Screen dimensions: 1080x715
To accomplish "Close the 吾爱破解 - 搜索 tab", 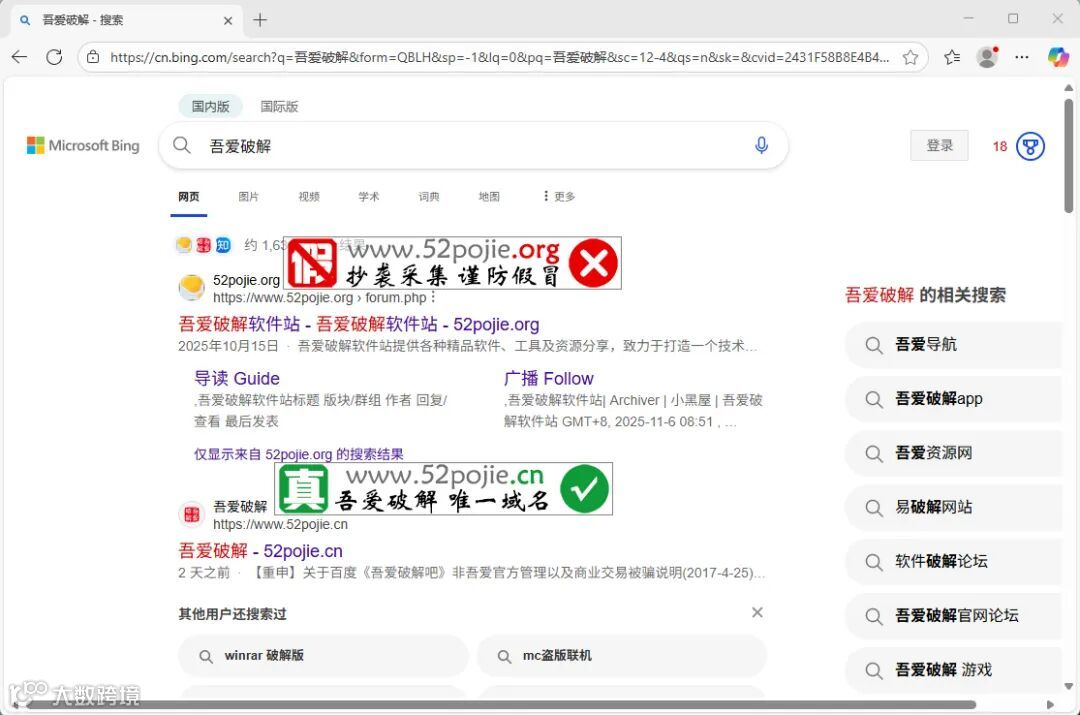I will (x=228, y=21).
